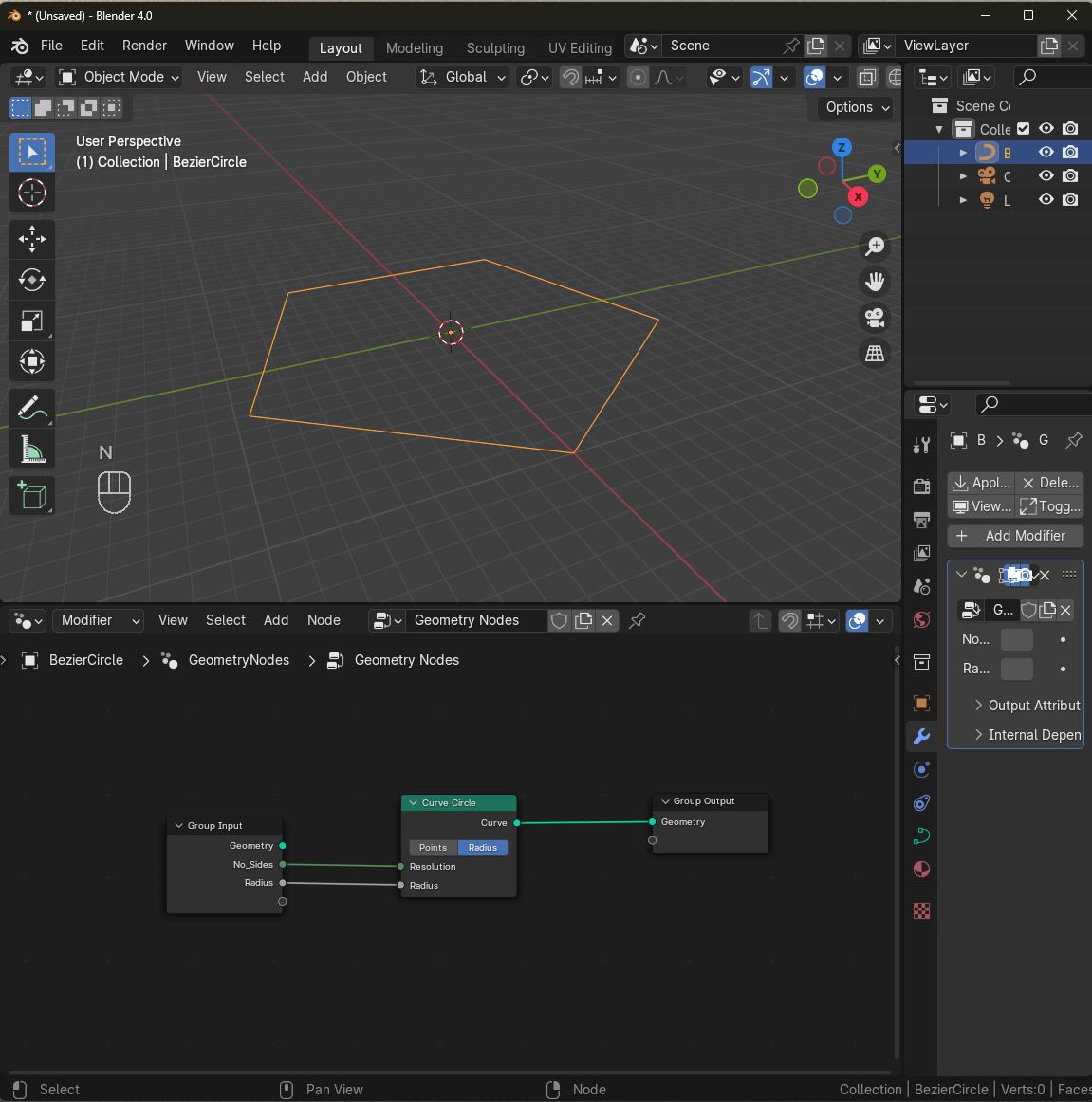Choose the Add Cube tool
The image size is (1092, 1102).
(31, 496)
